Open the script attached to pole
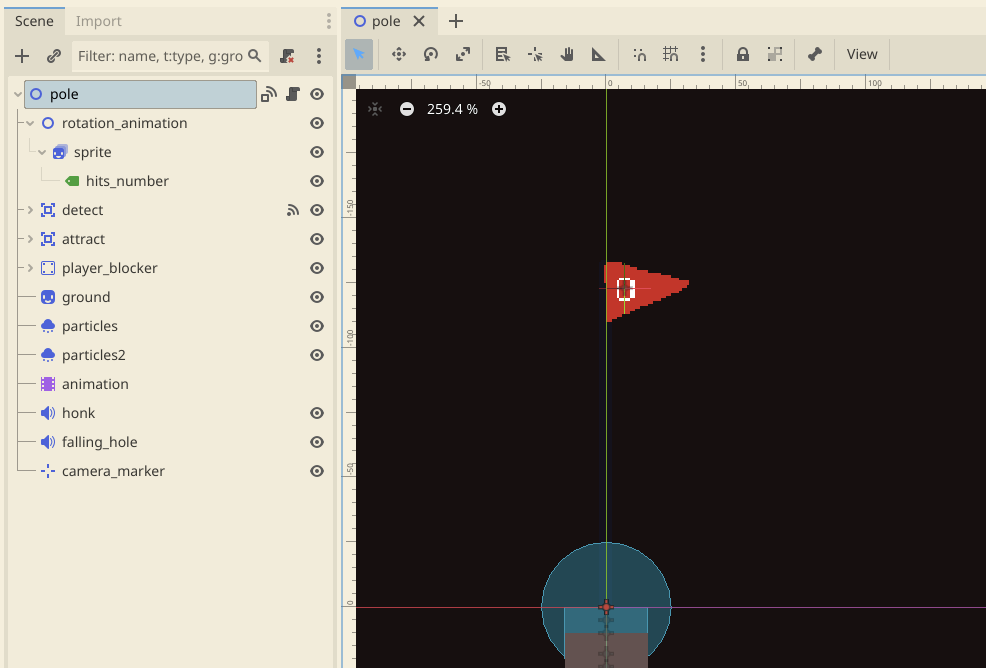Screen dimensions: 986x668 point(292,94)
